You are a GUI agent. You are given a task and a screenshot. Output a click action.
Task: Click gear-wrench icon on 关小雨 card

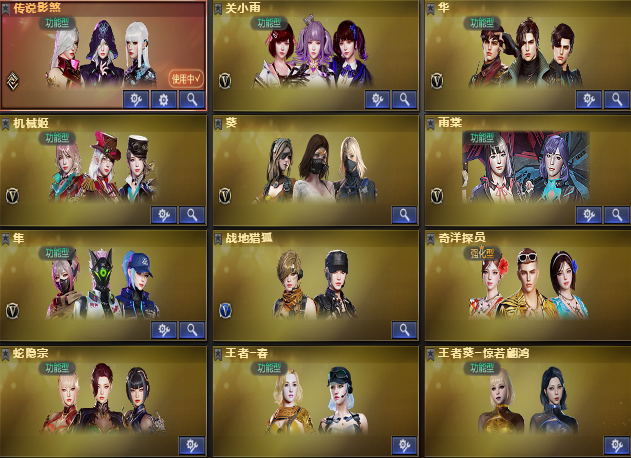click(x=377, y=99)
